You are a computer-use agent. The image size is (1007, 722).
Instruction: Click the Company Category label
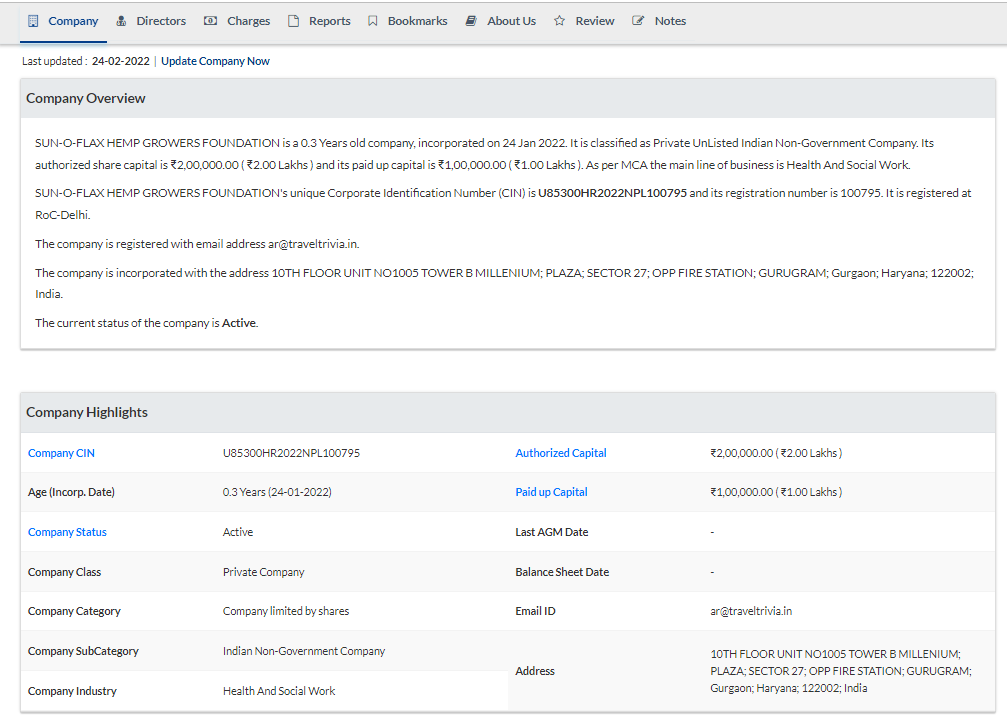point(74,611)
